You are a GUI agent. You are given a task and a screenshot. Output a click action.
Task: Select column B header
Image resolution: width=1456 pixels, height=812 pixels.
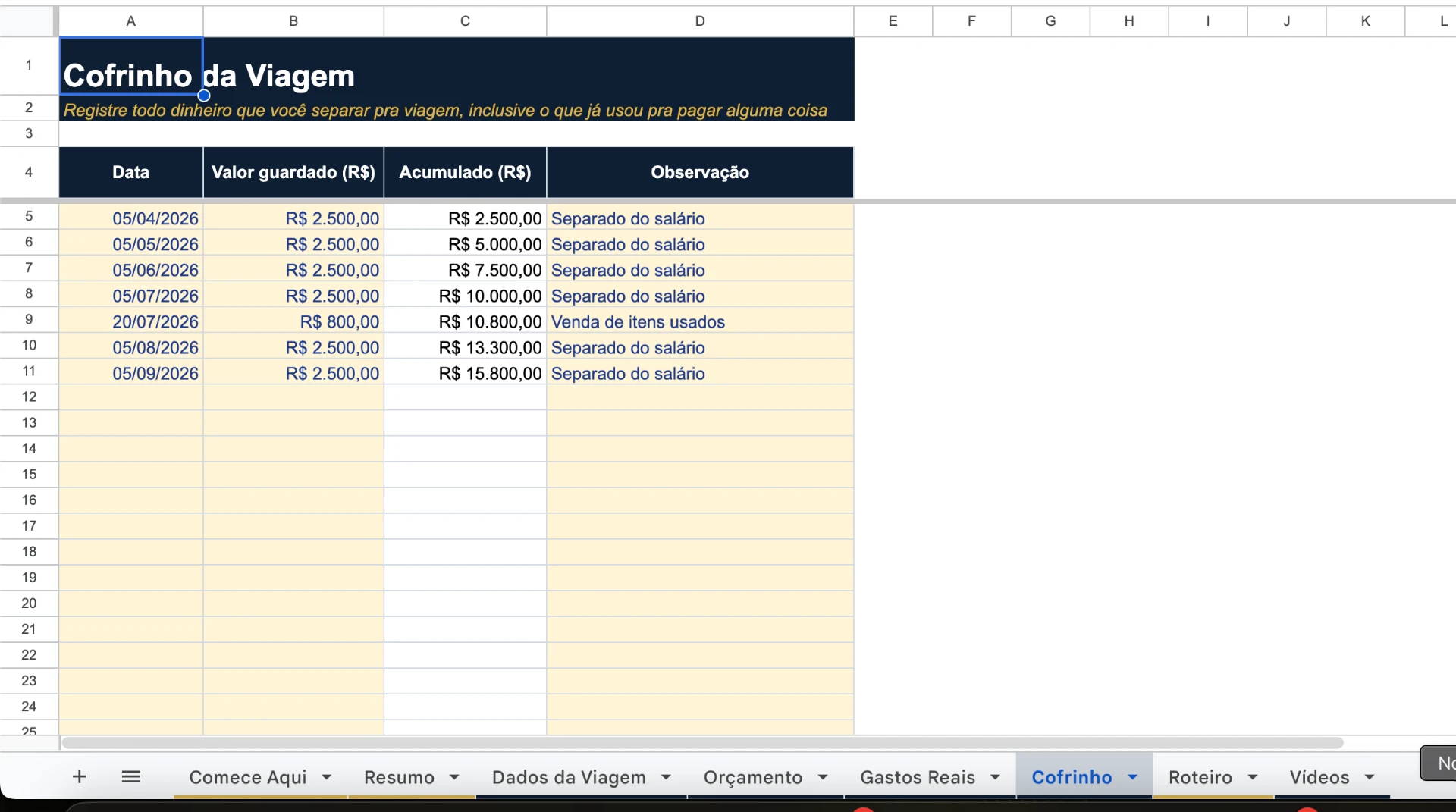coord(293,21)
